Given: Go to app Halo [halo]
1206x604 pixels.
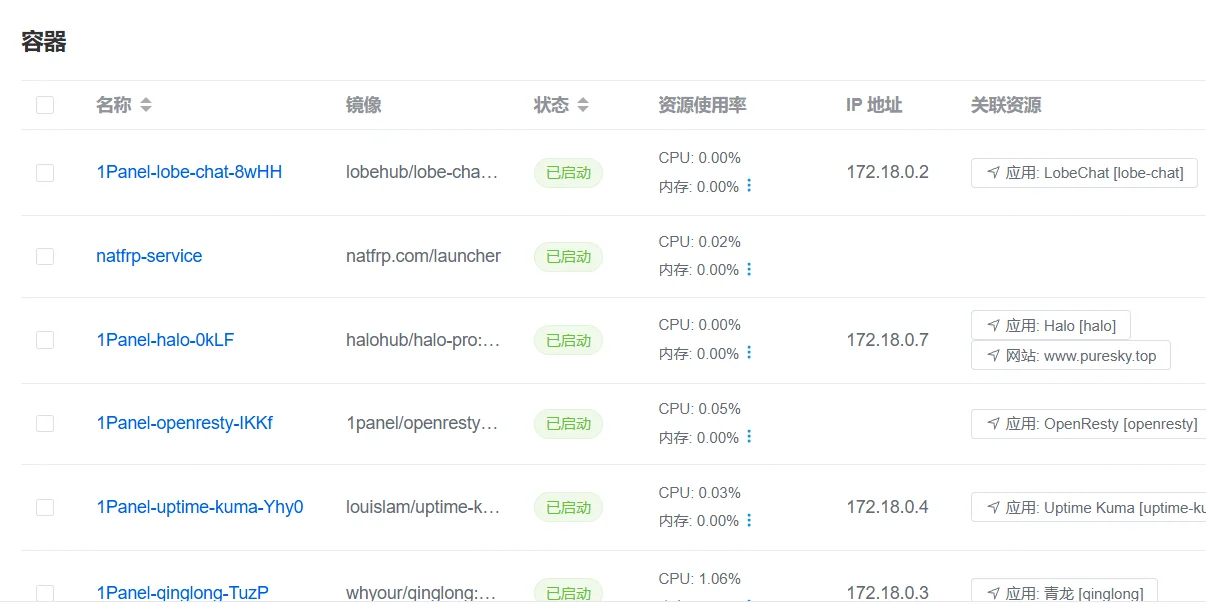Looking at the screenshot, I should point(1051,325).
